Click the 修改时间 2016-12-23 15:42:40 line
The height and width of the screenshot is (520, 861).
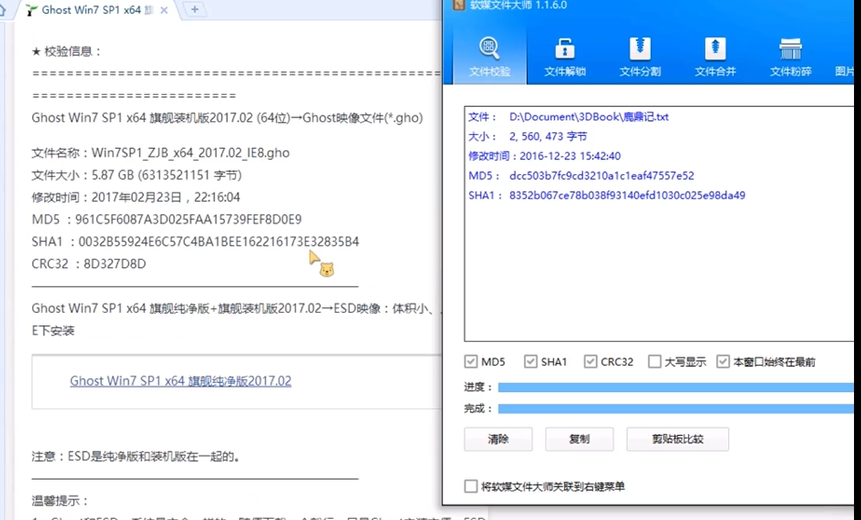[545, 156]
